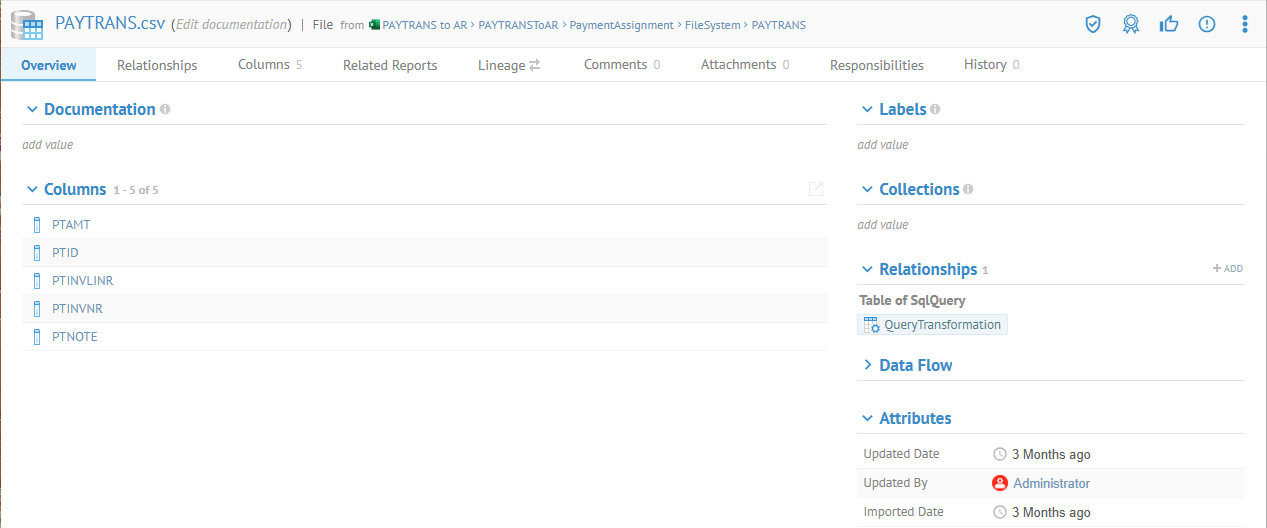Image resolution: width=1267 pixels, height=528 pixels.
Task: Collapse the Documentation section
Action: point(32,109)
